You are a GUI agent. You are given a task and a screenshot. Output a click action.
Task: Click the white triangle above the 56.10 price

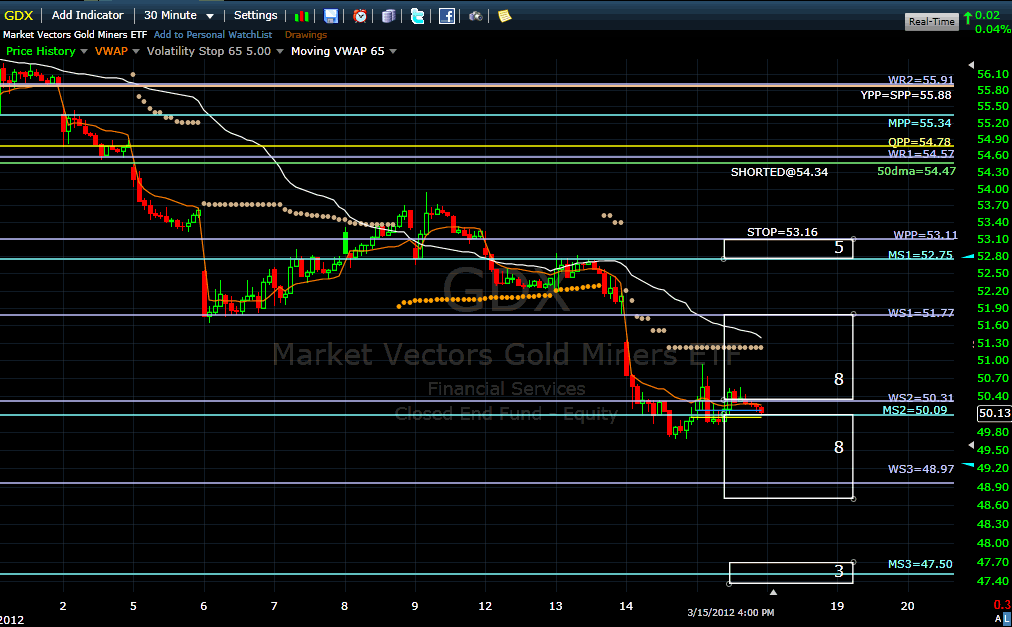click(x=971, y=65)
